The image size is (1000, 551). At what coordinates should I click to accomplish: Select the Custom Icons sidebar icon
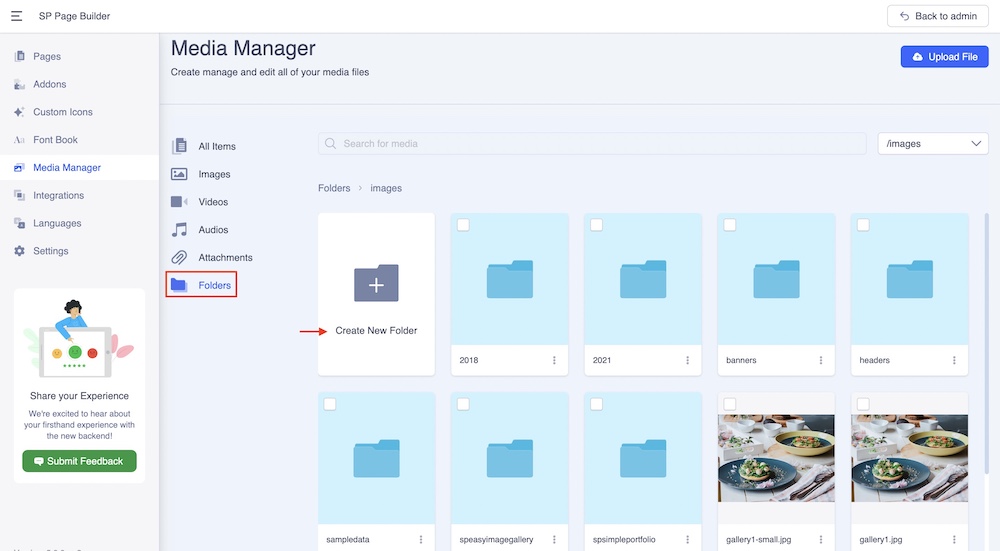click(x=20, y=112)
